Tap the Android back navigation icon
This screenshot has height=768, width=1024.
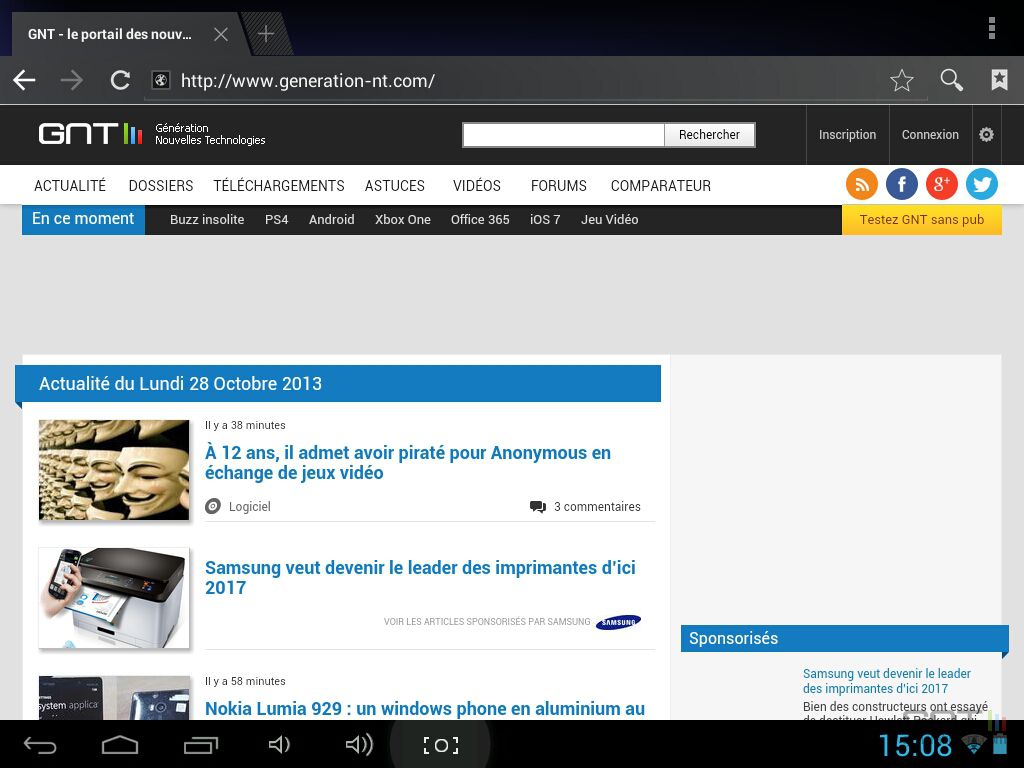40,745
